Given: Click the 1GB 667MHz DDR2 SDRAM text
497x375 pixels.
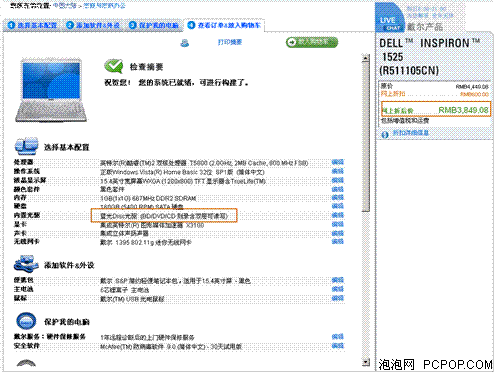Looking at the screenshot, I should tap(148, 198).
